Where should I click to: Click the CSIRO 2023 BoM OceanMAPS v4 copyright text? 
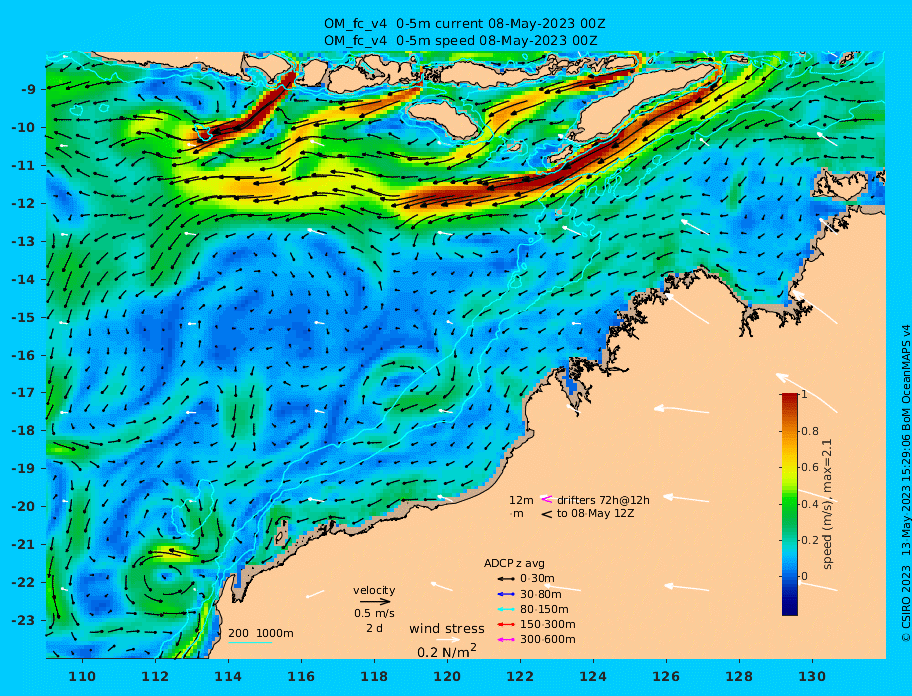pos(905,483)
